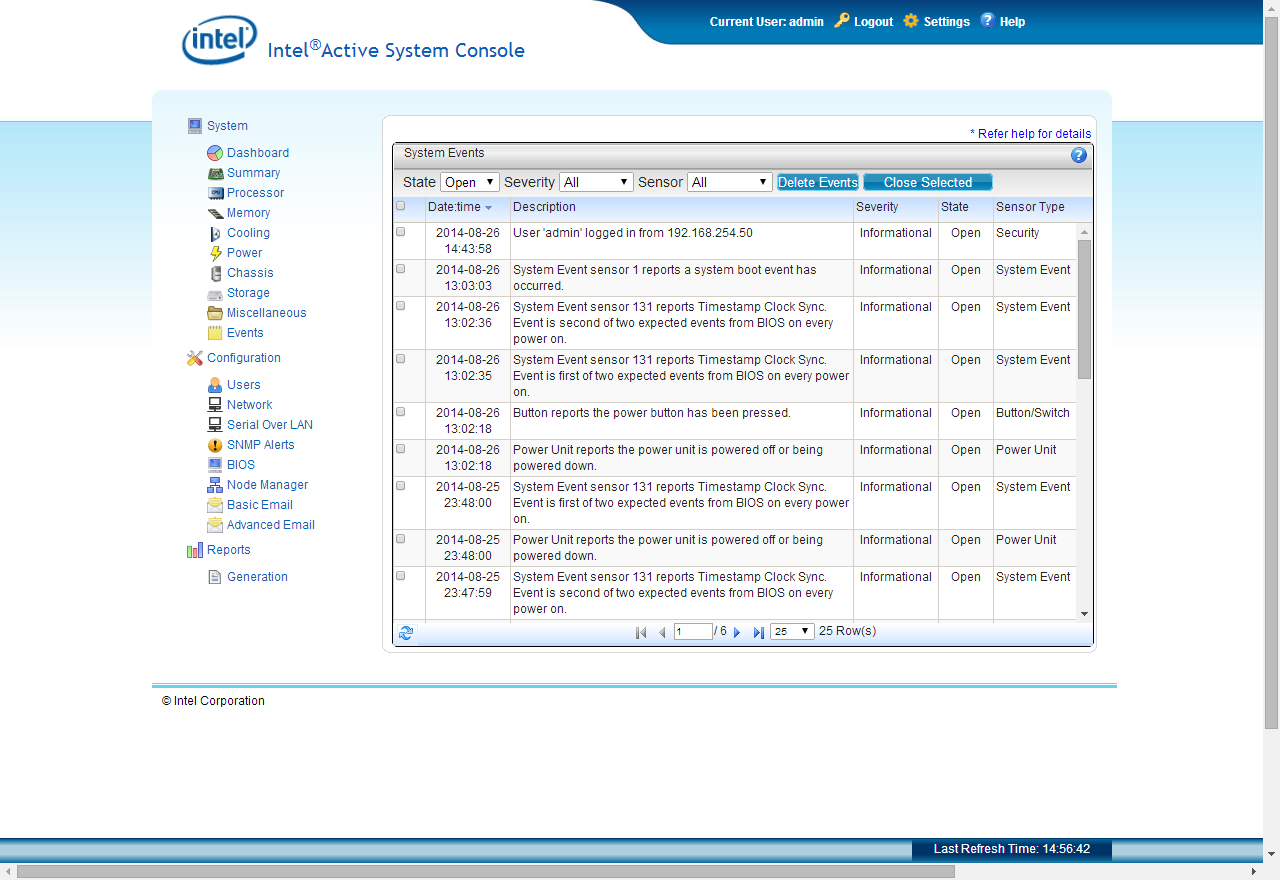Click the Description column header

pos(544,207)
